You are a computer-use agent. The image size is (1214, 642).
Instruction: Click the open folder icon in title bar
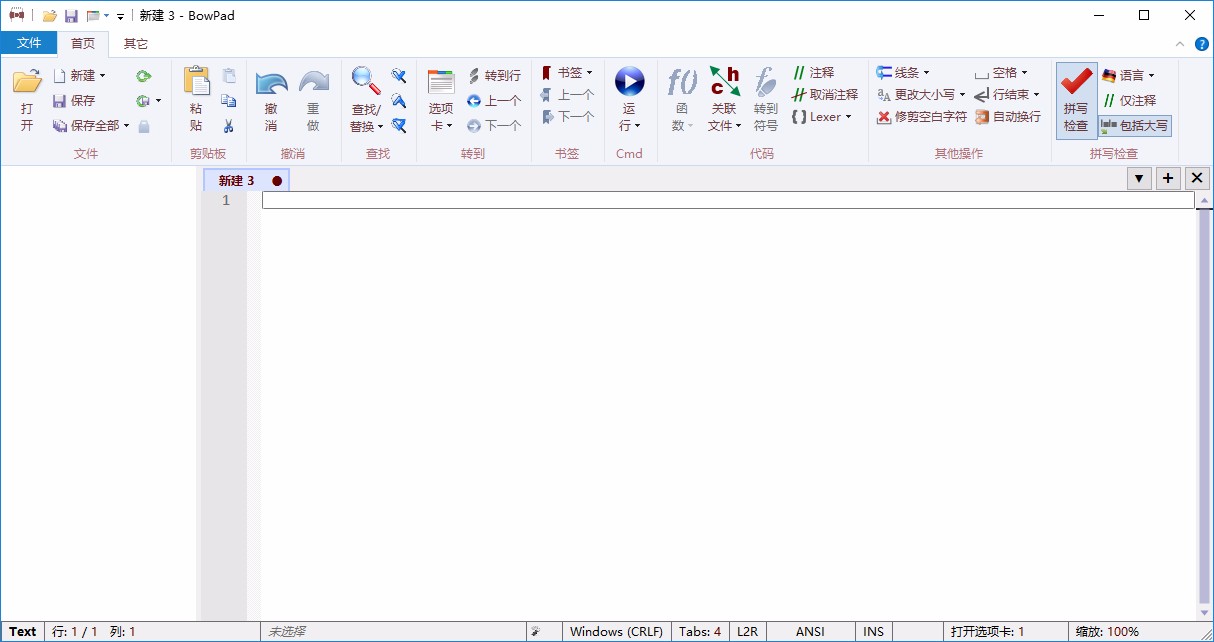tap(49, 16)
